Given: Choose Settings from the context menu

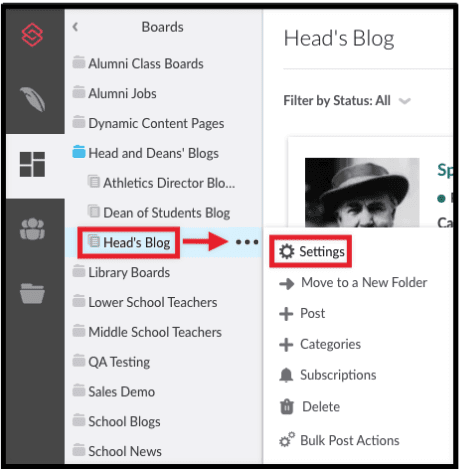Looking at the screenshot, I should [x=311, y=251].
